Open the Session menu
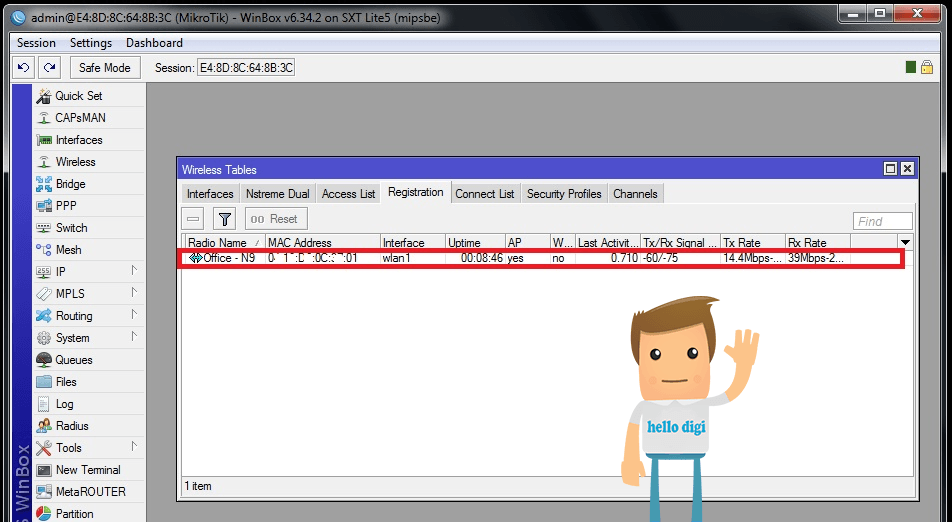Image resolution: width=952 pixels, height=522 pixels. 36,42
